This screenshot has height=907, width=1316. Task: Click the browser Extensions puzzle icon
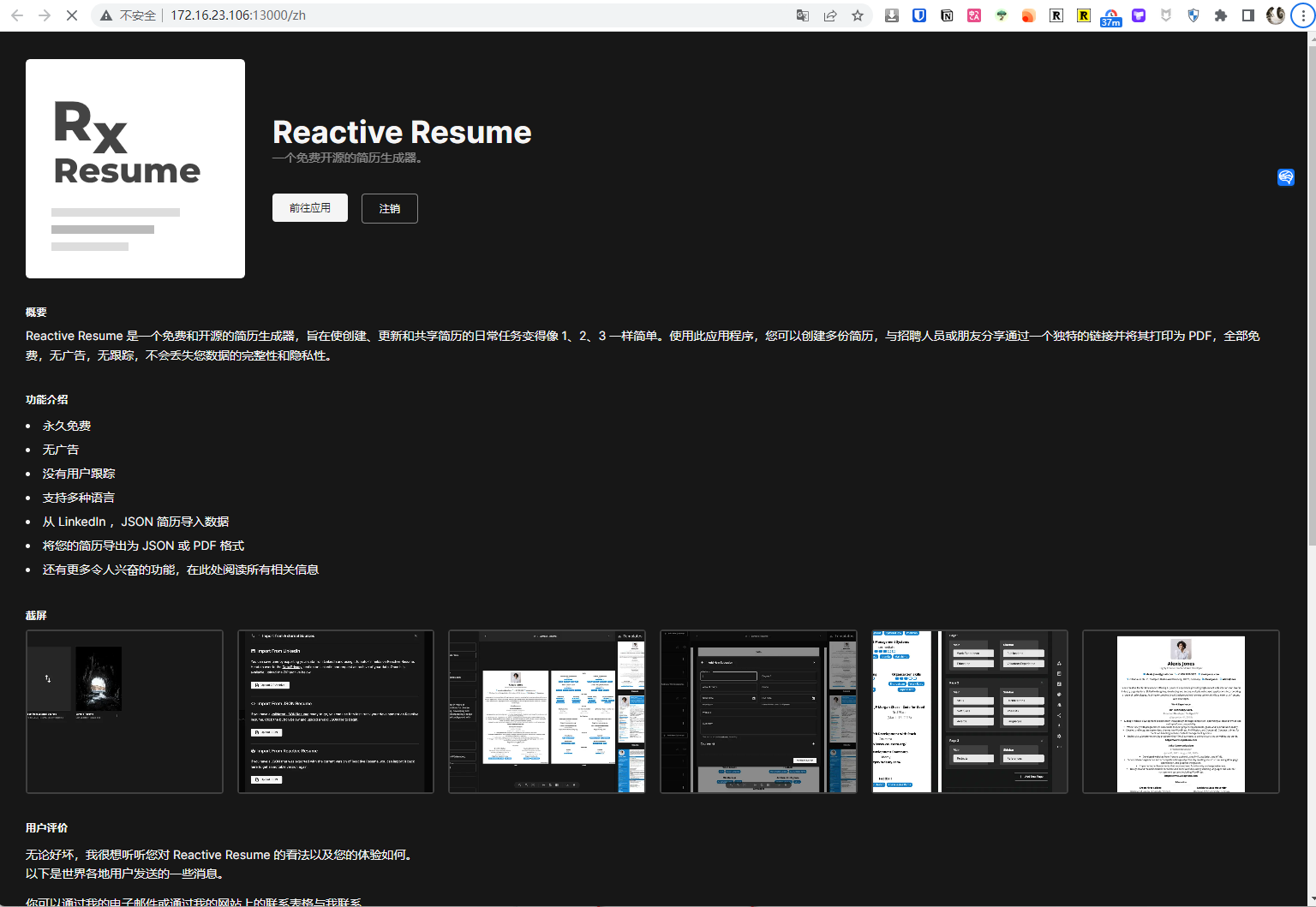1221,15
